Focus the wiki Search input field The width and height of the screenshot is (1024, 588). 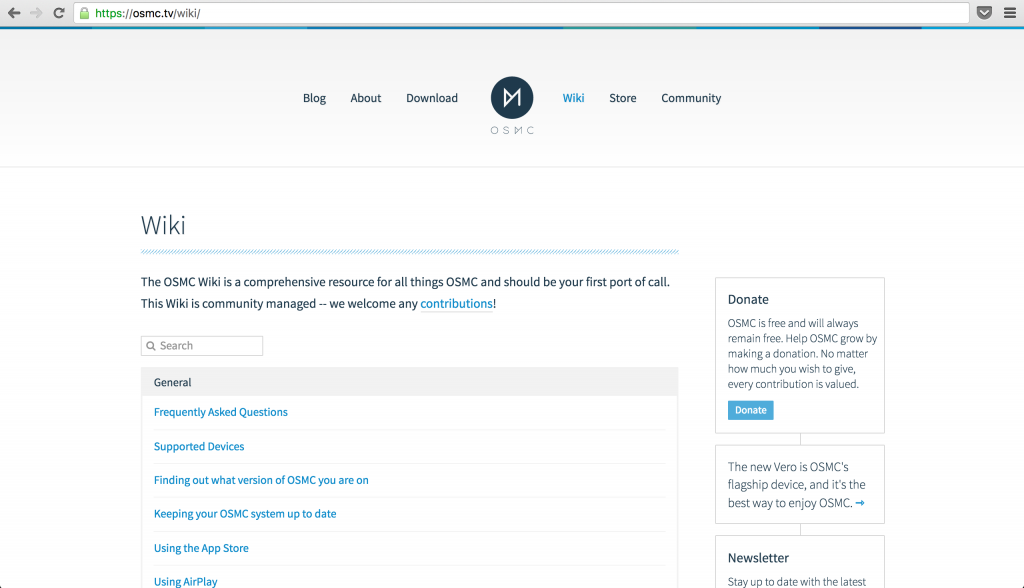(202, 346)
